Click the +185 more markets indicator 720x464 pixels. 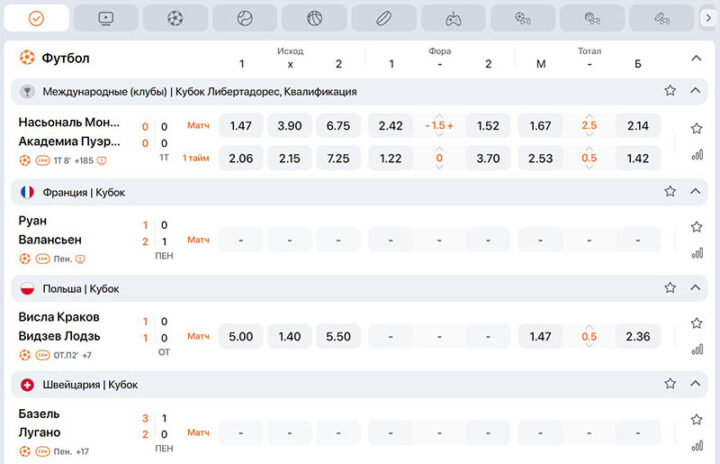[x=83, y=160]
